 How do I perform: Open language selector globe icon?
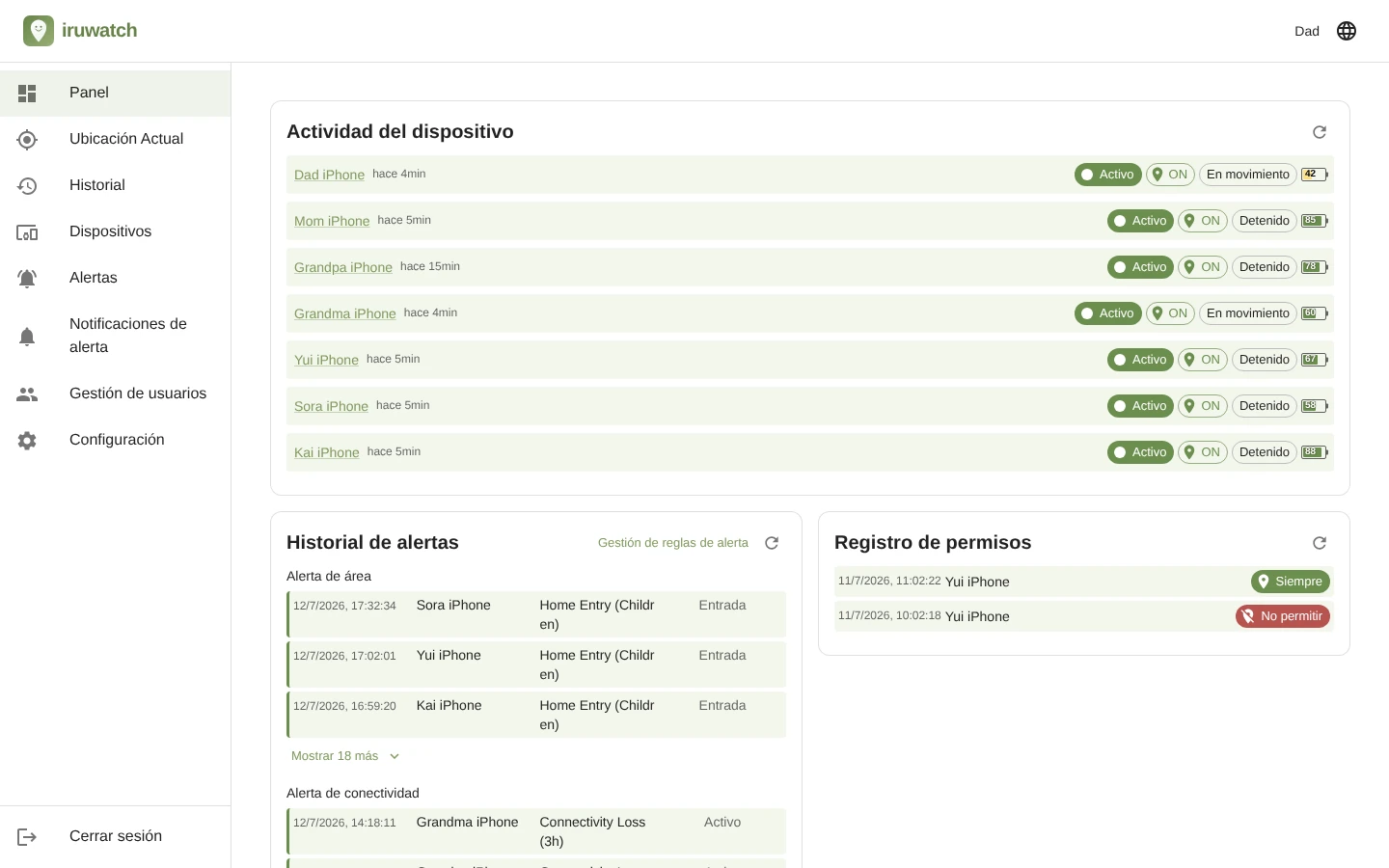click(x=1347, y=31)
